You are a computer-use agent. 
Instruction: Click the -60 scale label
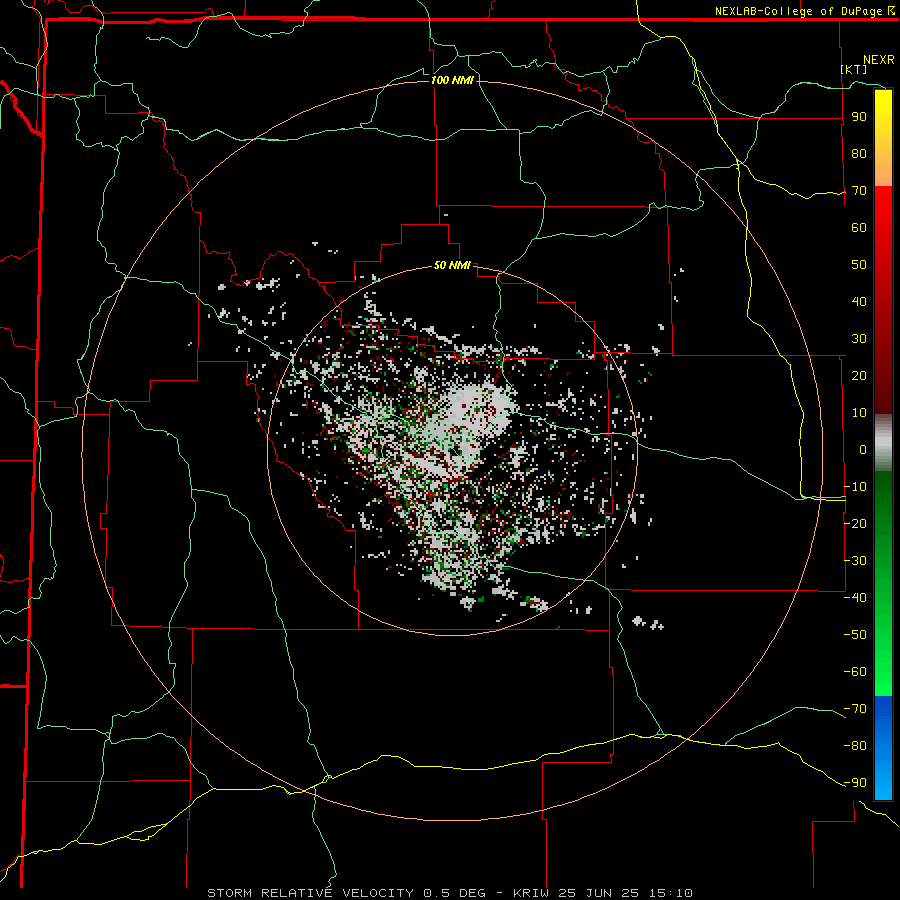click(855, 672)
